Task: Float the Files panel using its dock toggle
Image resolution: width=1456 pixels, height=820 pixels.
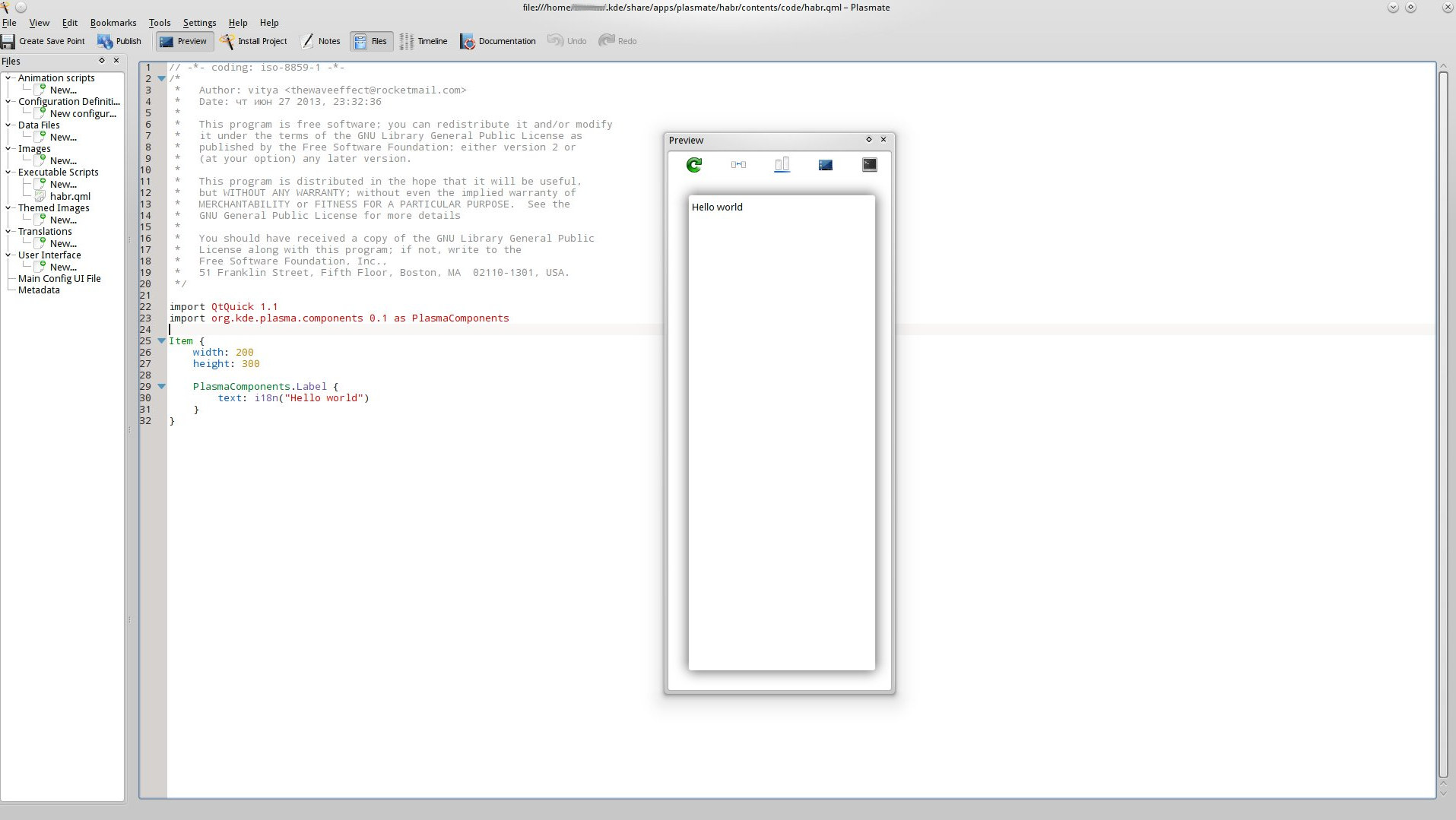Action: click(x=102, y=60)
